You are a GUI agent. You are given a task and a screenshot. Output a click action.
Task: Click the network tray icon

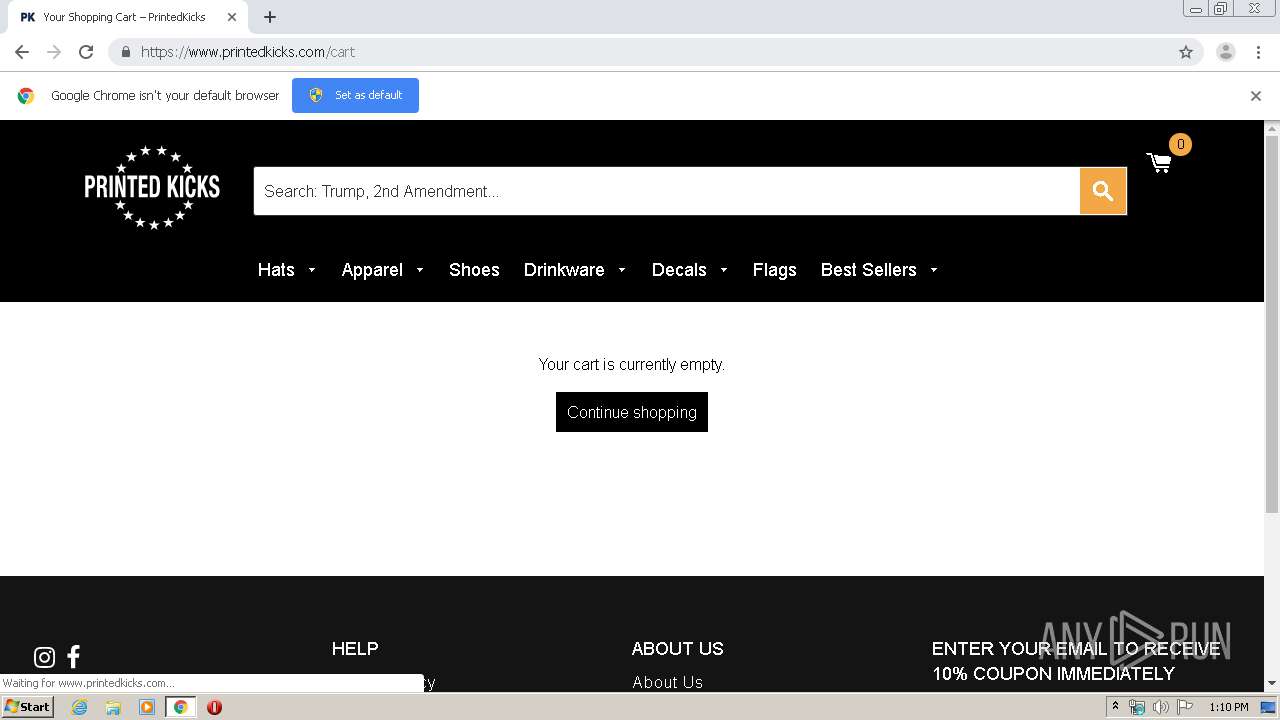(1137, 707)
